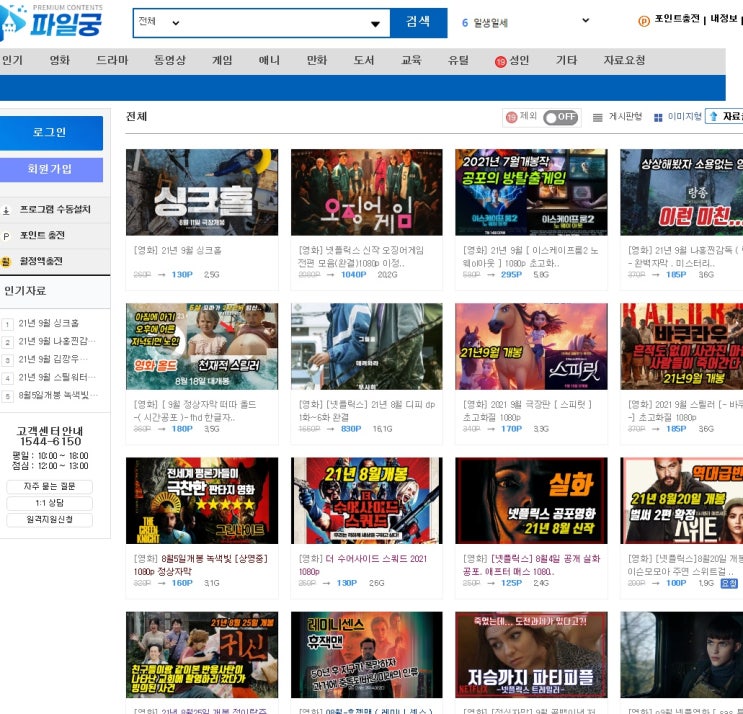This screenshot has height=714, width=743.
Task: Open the DP 디피 drama thumbnail
Action: click(367, 347)
